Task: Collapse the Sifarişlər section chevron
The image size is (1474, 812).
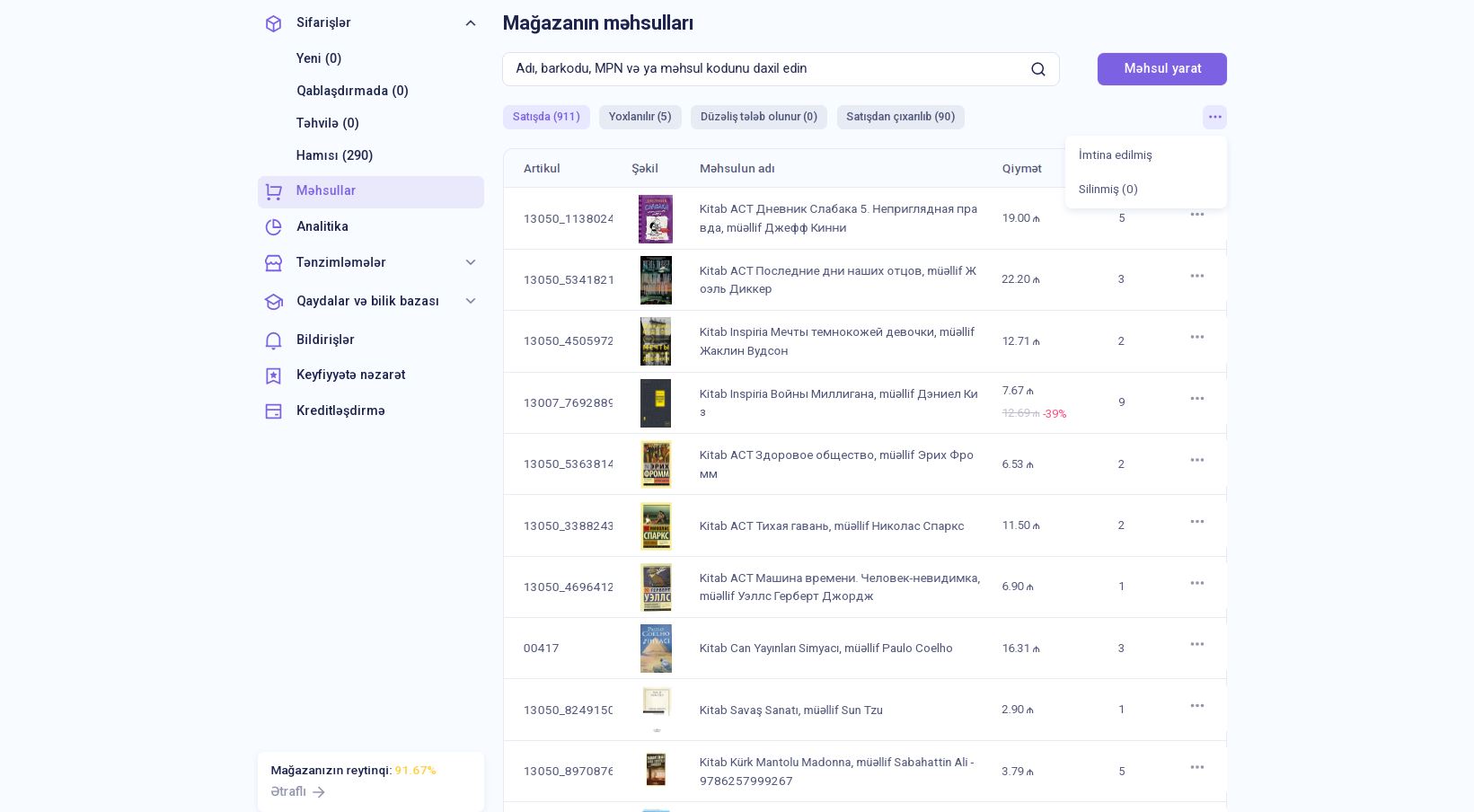Action: click(471, 23)
